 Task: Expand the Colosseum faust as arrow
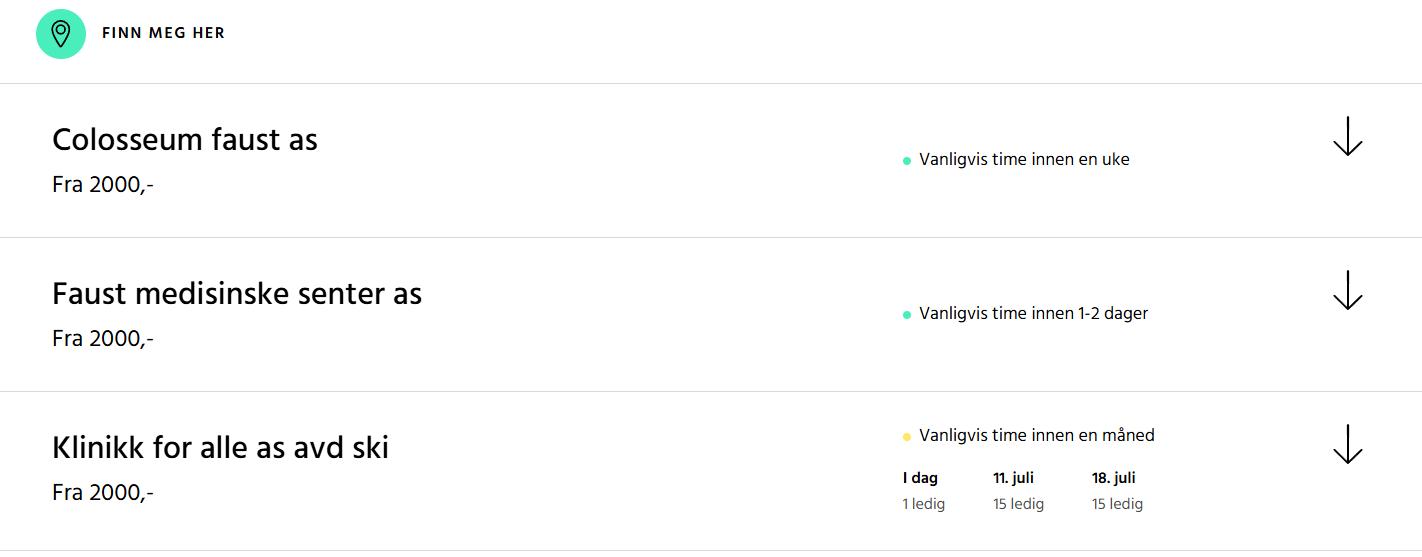pyautogui.click(x=1347, y=137)
